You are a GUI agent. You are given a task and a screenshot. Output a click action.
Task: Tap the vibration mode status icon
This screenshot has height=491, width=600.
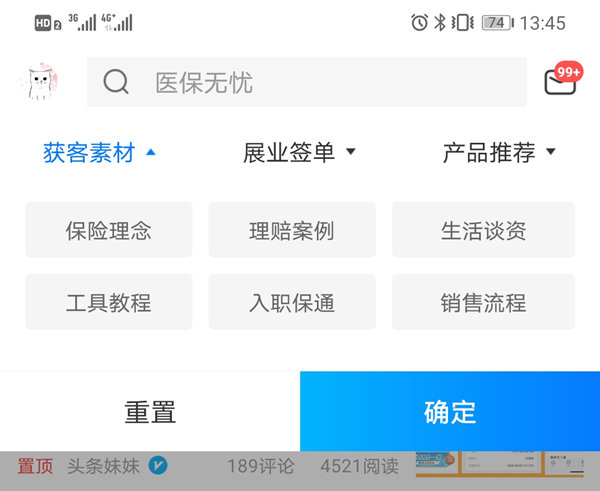462,22
